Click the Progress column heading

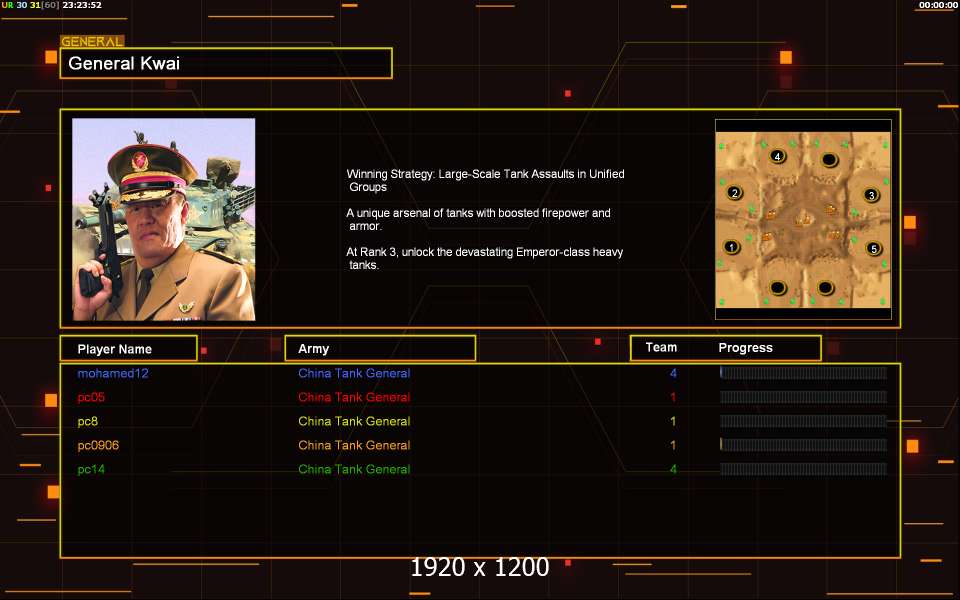click(745, 348)
